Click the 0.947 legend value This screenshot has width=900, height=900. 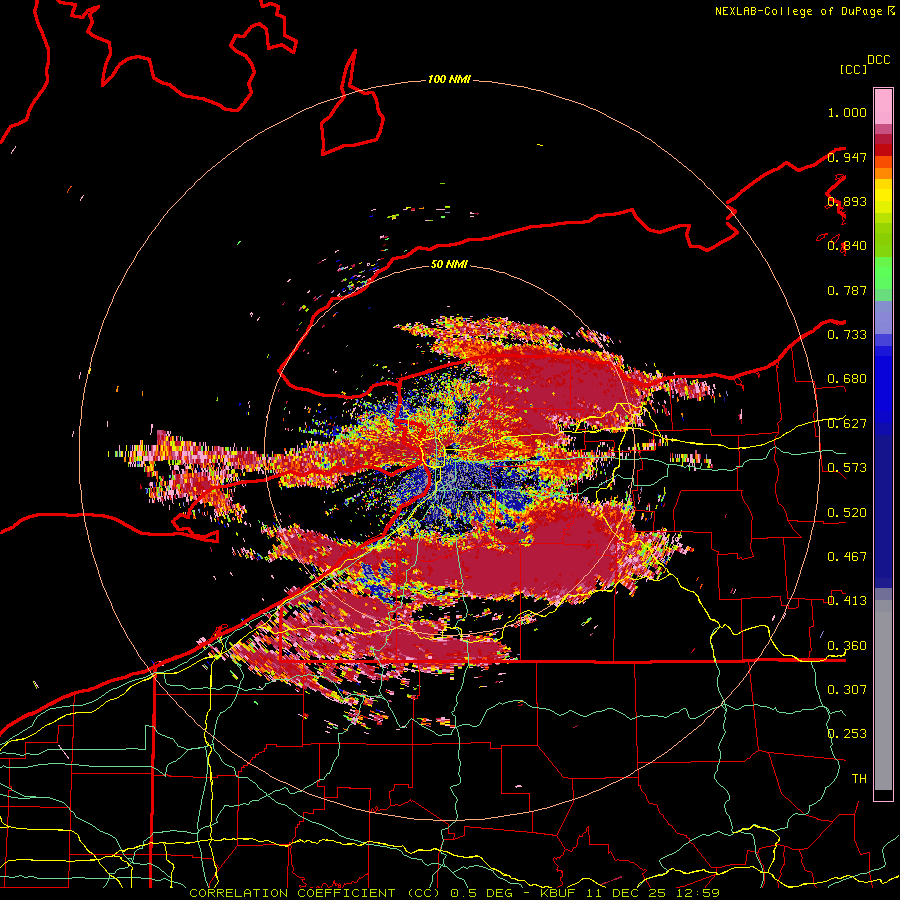[847, 157]
